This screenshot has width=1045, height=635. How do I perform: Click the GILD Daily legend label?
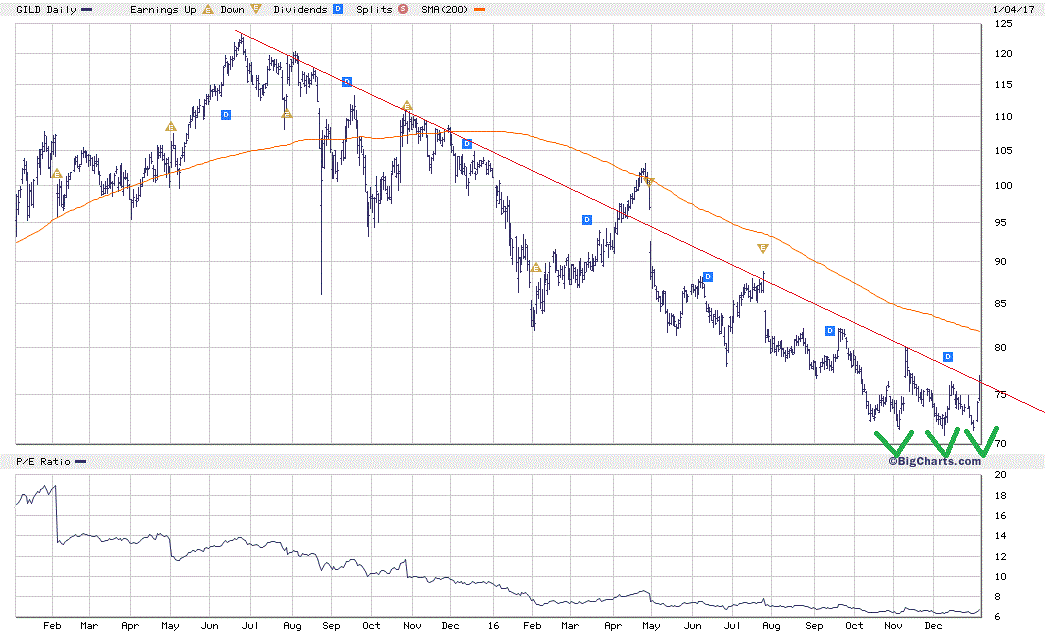(x=46, y=9)
